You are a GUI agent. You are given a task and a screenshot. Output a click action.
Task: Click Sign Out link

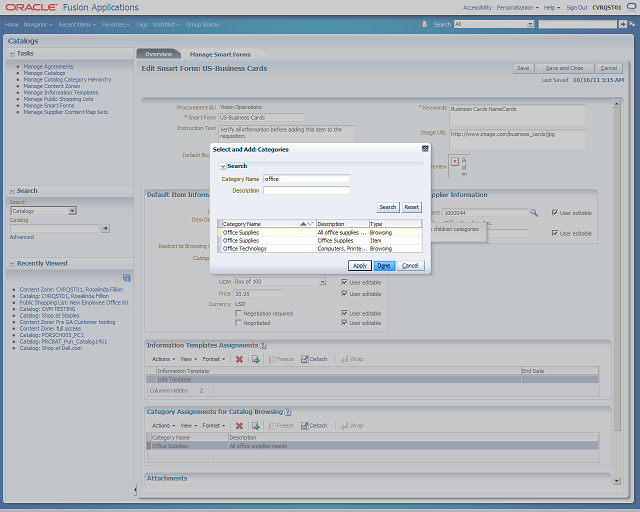pyautogui.click(x=576, y=7)
